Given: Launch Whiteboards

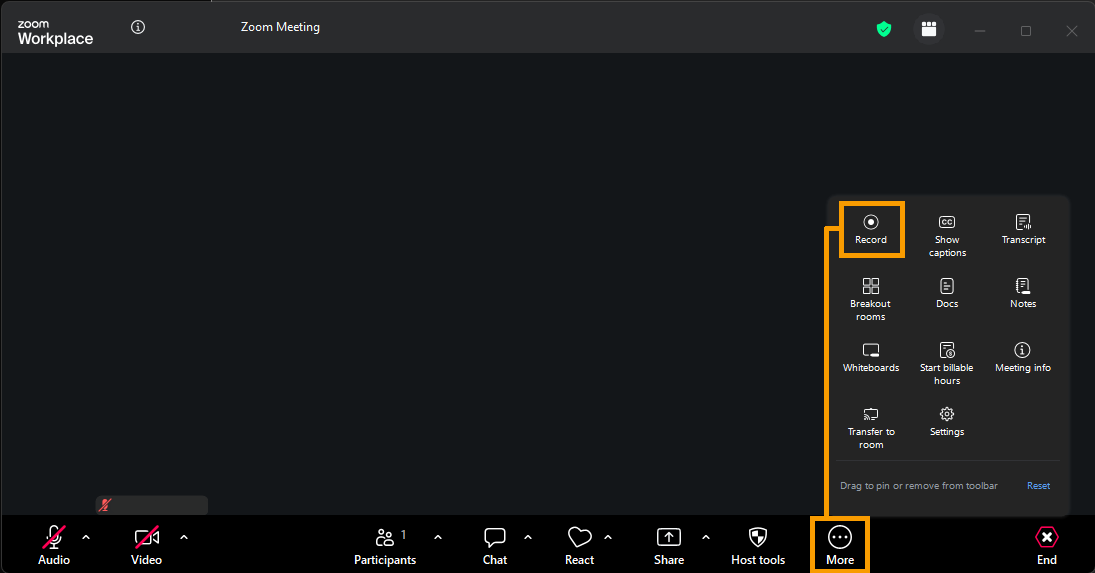Looking at the screenshot, I should (x=870, y=357).
